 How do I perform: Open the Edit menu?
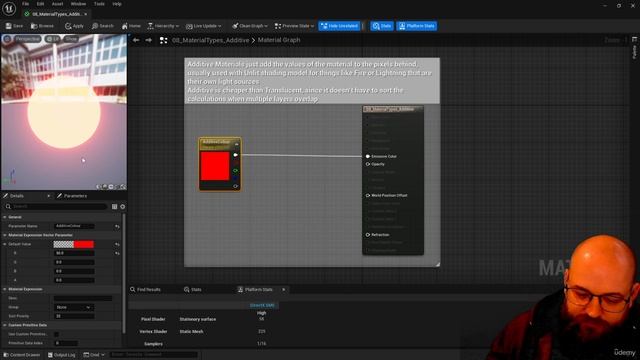point(40,4)
